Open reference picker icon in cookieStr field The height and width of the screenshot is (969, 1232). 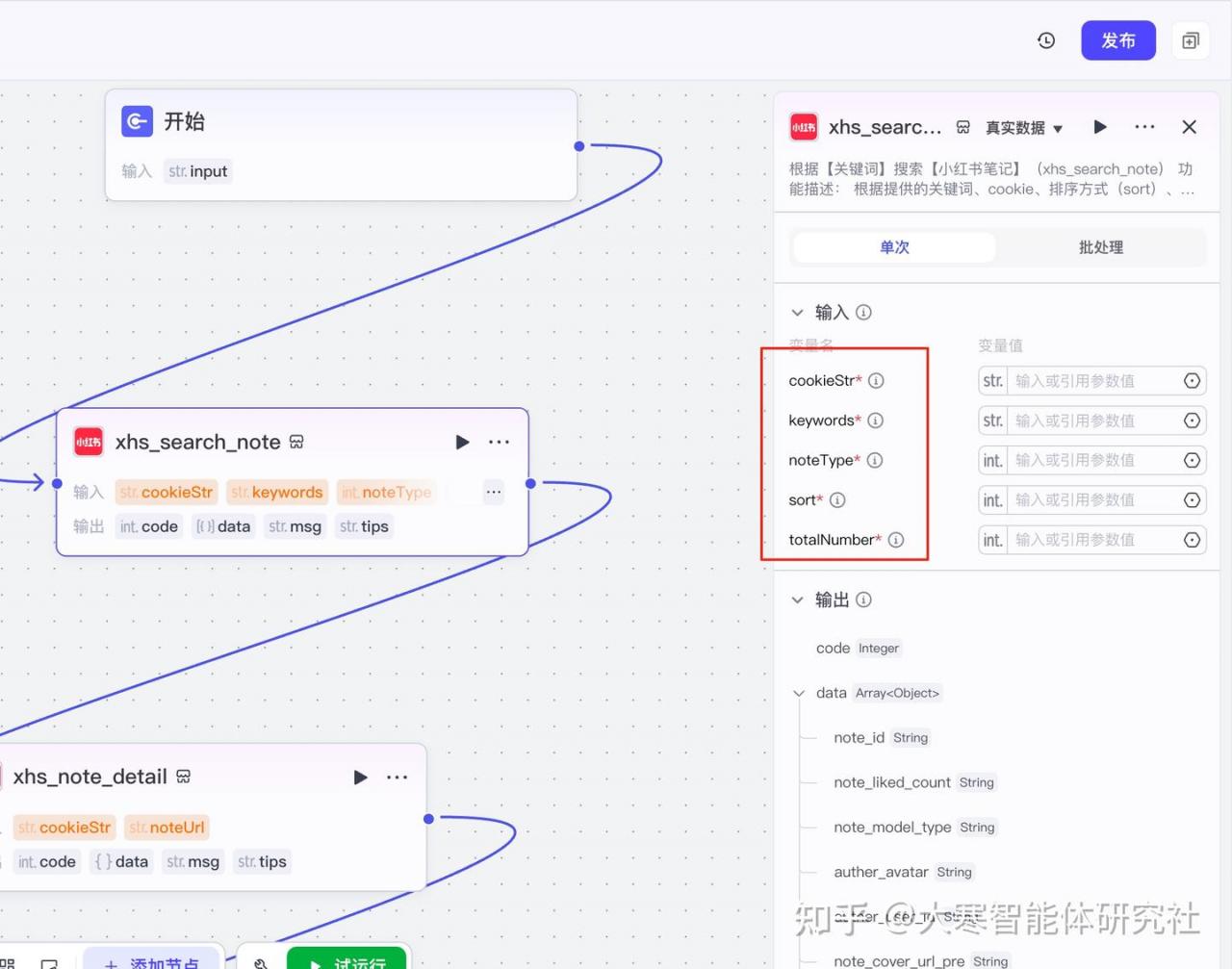(x=1192, y=381)
